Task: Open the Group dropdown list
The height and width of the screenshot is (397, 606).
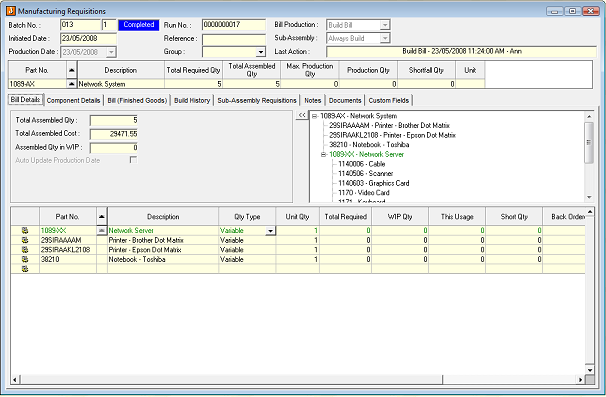Action: (261, 52)
